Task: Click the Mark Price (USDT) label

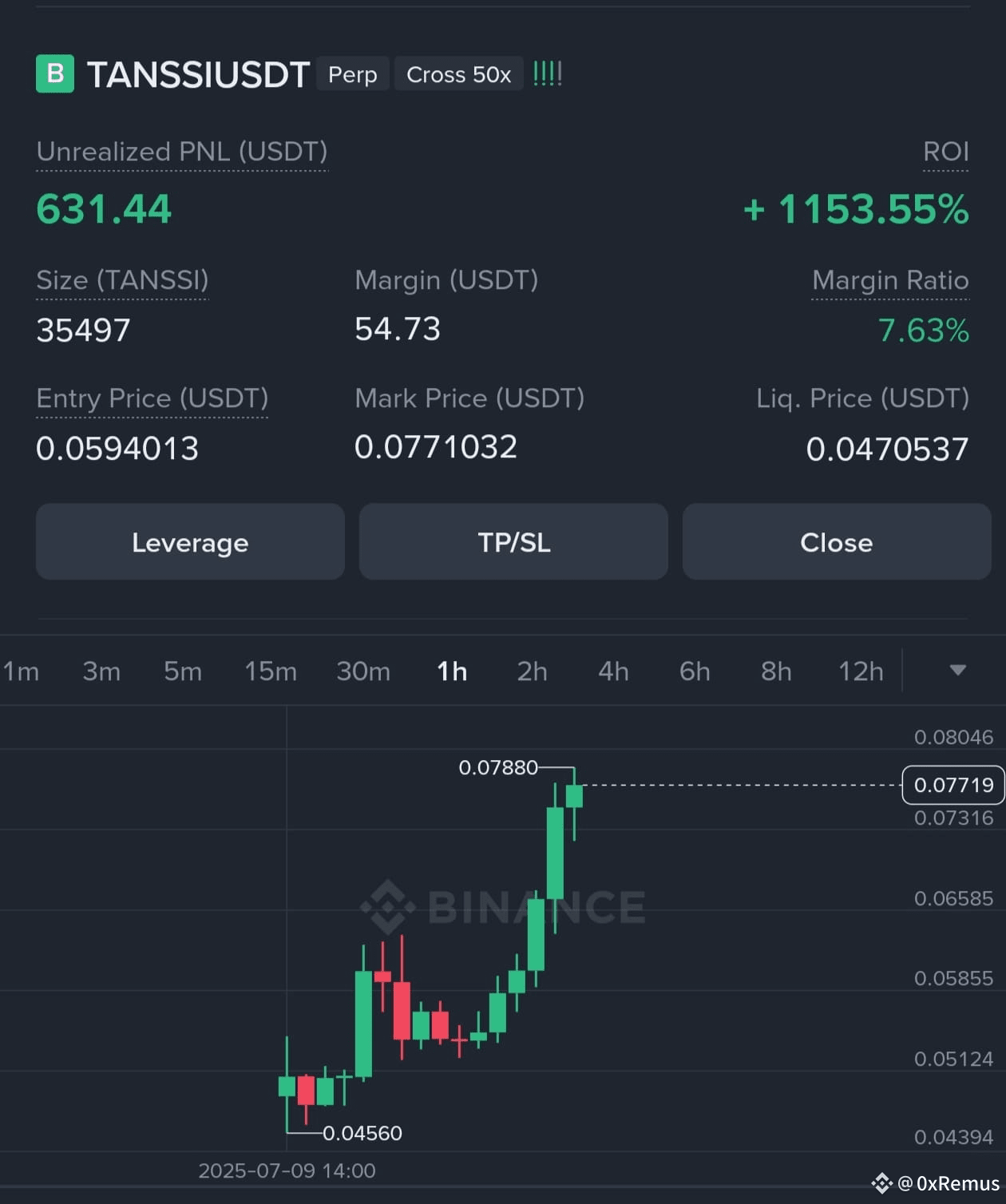Action: pyautogui.click(x=469, y=398)
